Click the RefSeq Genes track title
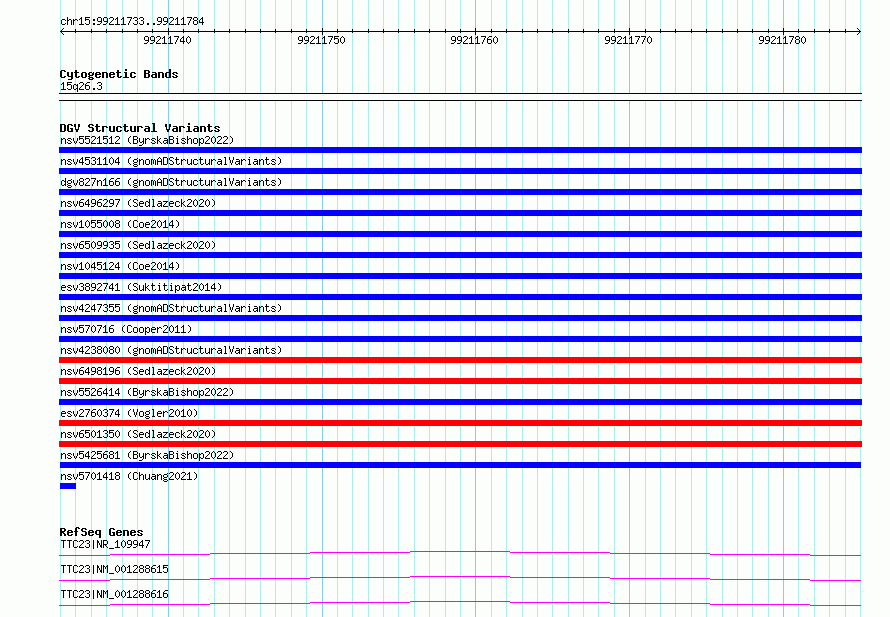The height and width of the screenshot is (617, 890). click(101, 532)
